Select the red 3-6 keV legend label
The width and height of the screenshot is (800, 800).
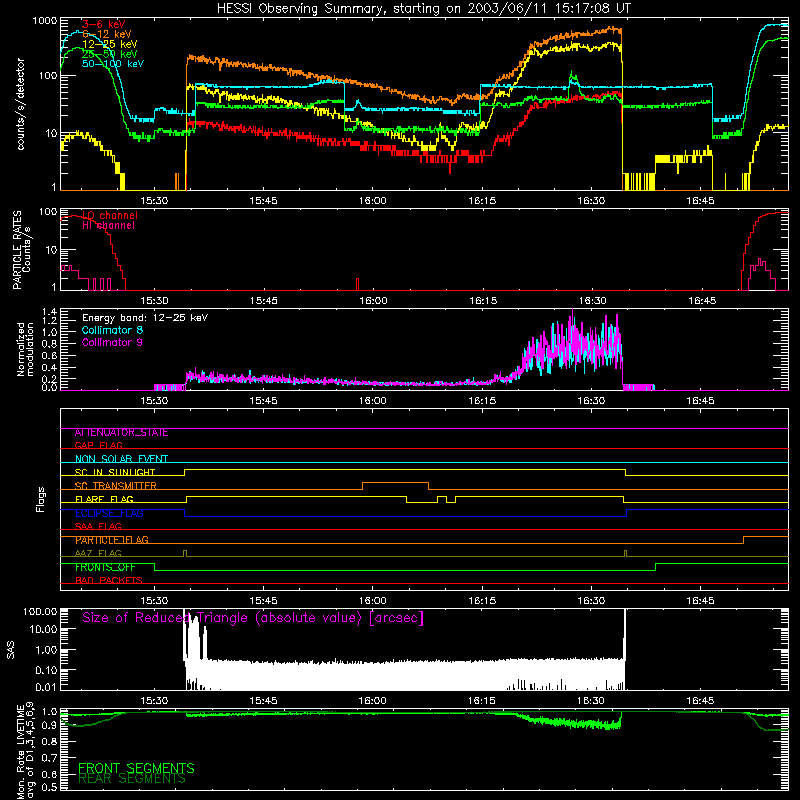click(x=104, y=24)
